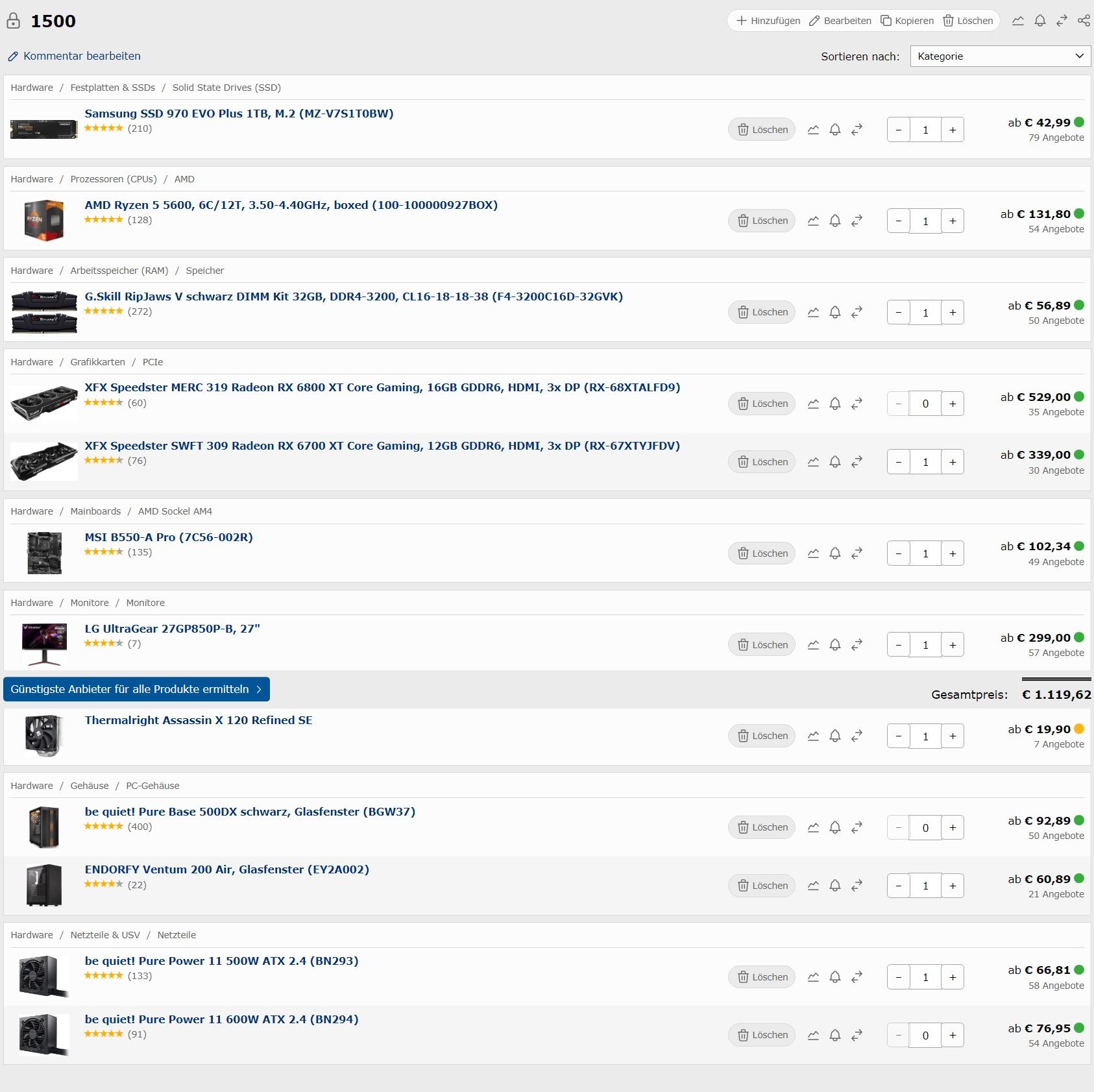Show price chart for AMD Ryzen 5 5600
Screen dimensions: 1094x1092
click(813, 221)
